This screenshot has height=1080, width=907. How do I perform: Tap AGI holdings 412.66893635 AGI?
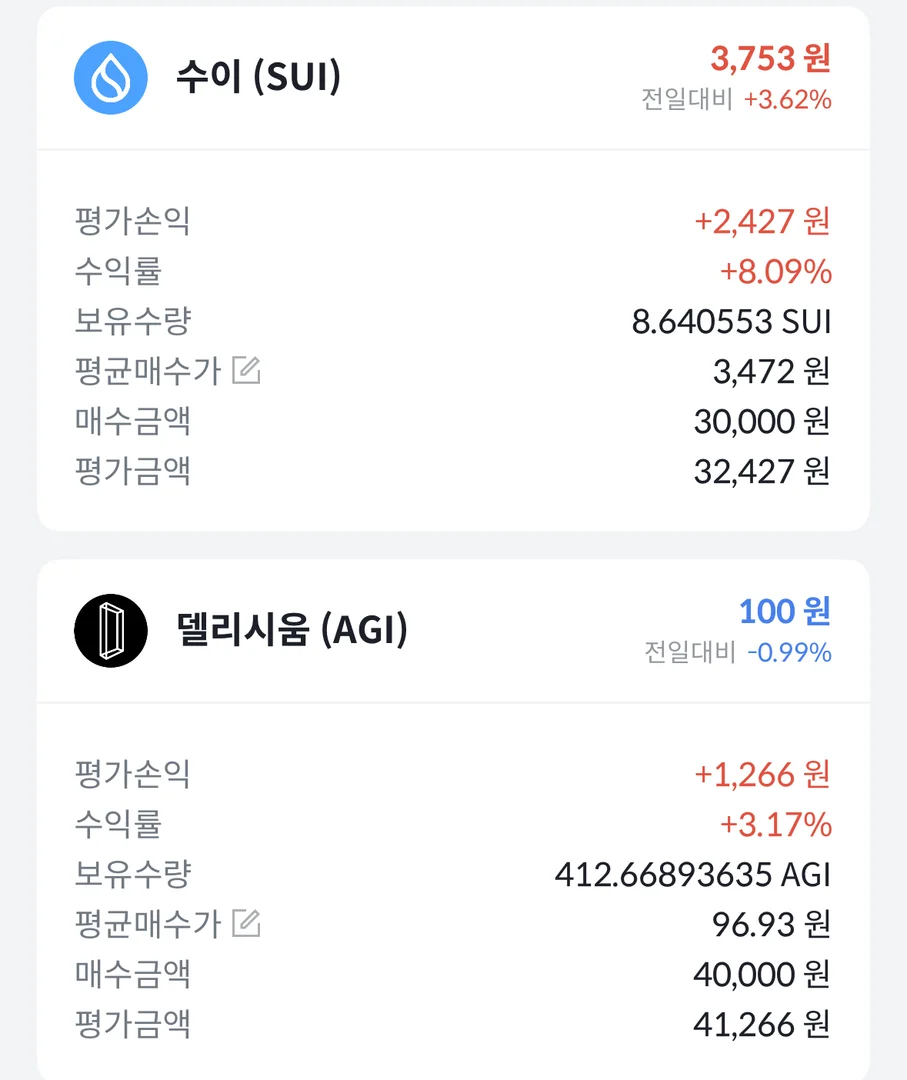coord(692,875)
